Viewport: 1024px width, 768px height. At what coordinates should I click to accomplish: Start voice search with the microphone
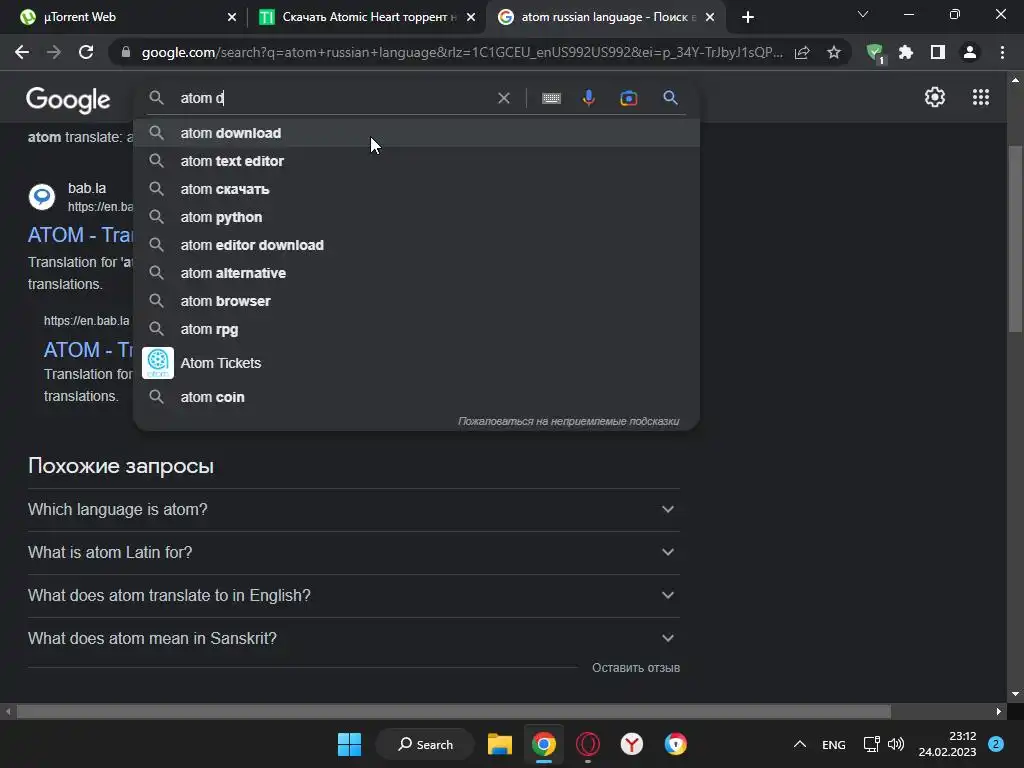pyautogui.click(x=588, y=98)
